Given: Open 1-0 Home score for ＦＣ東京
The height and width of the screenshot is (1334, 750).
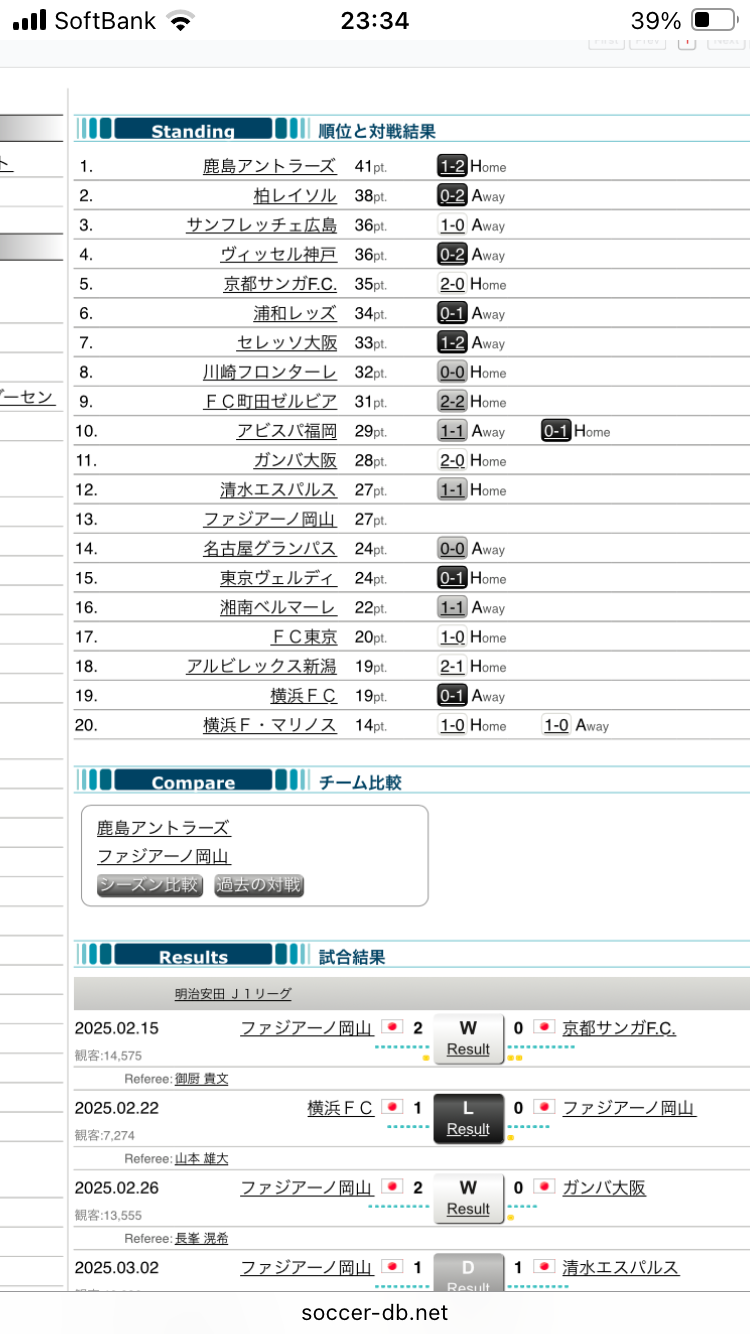Looking at the screenshot, I should click(452, 639).
